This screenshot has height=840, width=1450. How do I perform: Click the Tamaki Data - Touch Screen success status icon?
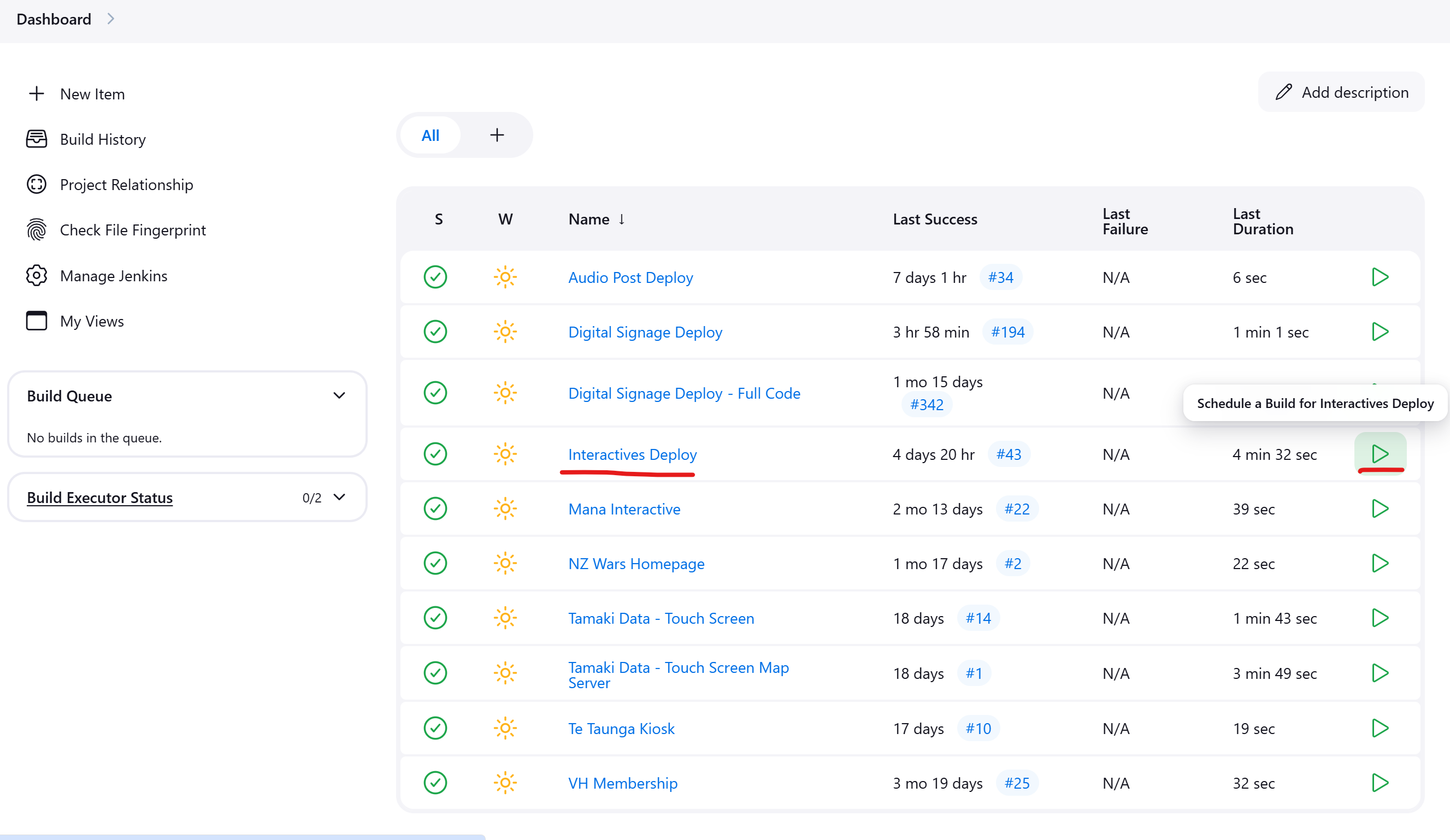point(435,618)
